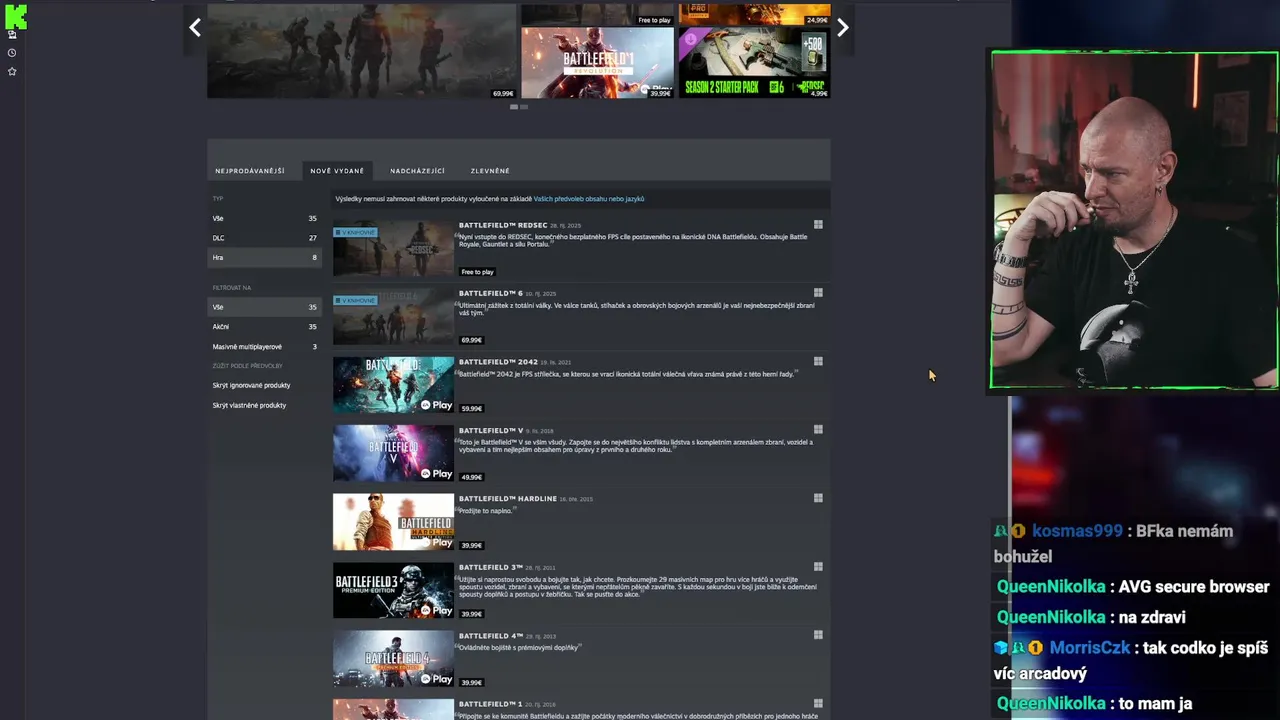Filter results by Akční tag
1280x720 pixels.
pyautogui.click(x=264, y=326)
